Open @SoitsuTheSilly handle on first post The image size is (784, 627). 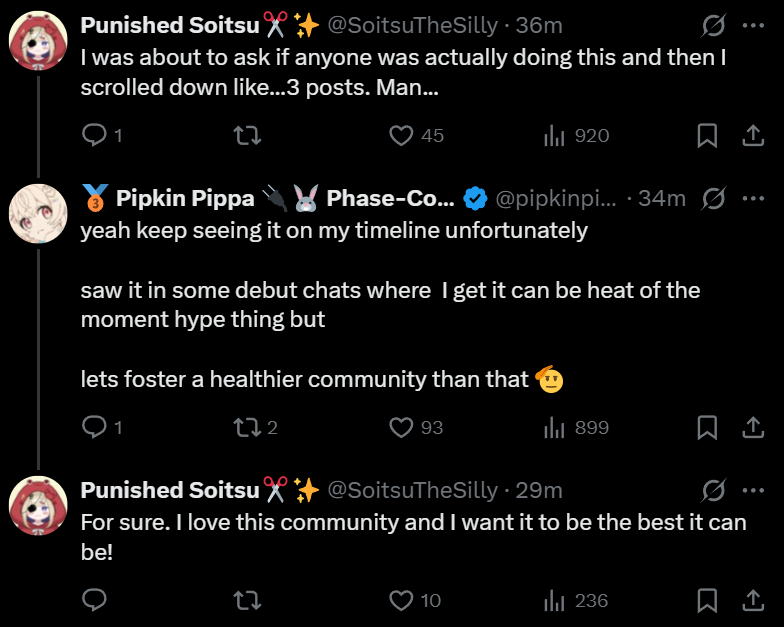pos(412,24)
